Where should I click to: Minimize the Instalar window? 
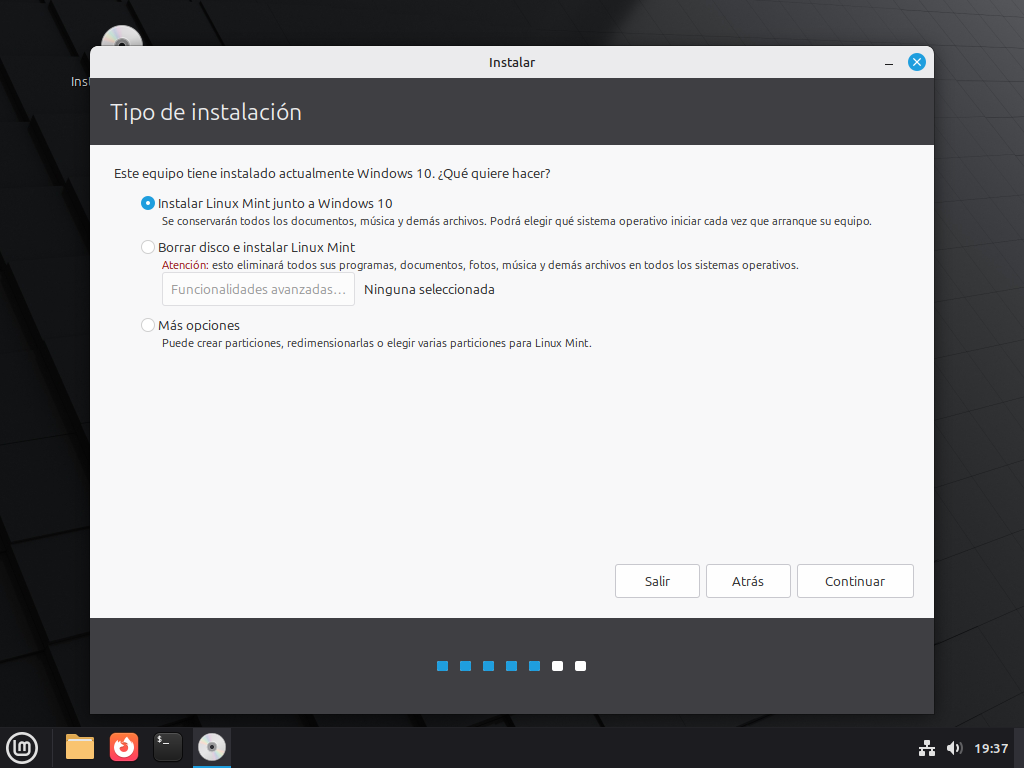[x=888, y=63]
